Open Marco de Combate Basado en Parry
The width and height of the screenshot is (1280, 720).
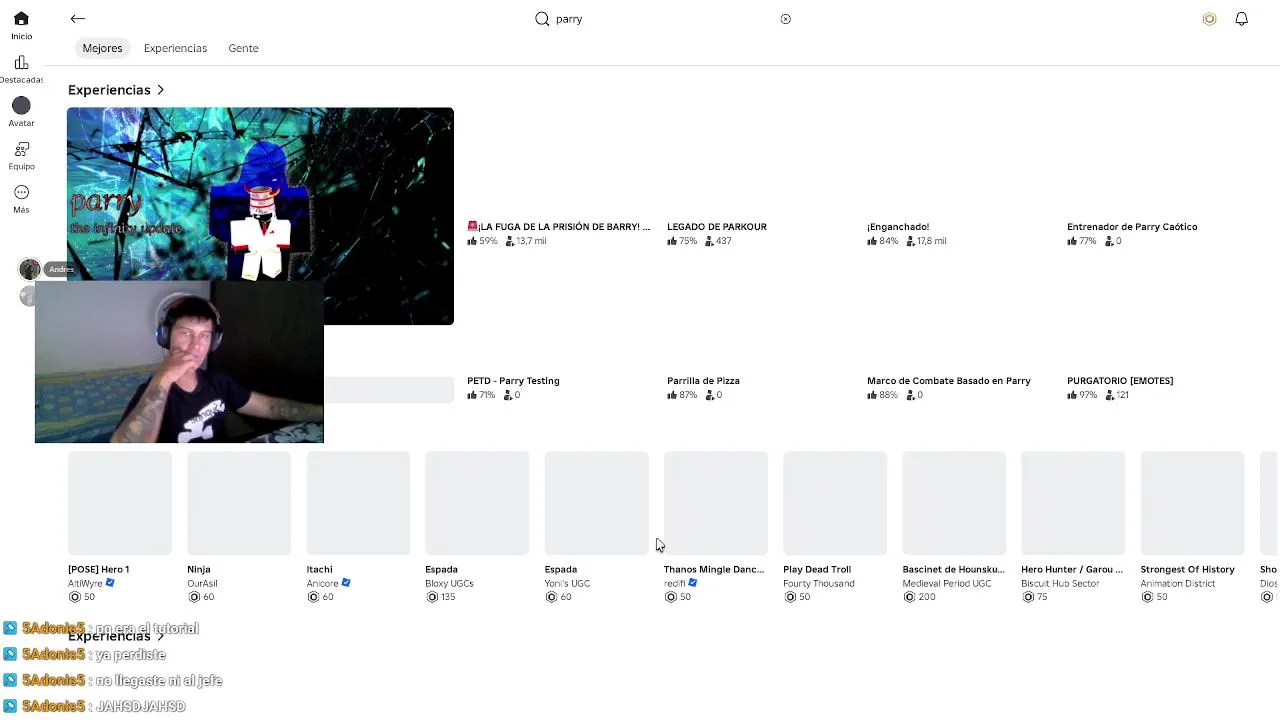pyautogui.click(x=949, y=381)
